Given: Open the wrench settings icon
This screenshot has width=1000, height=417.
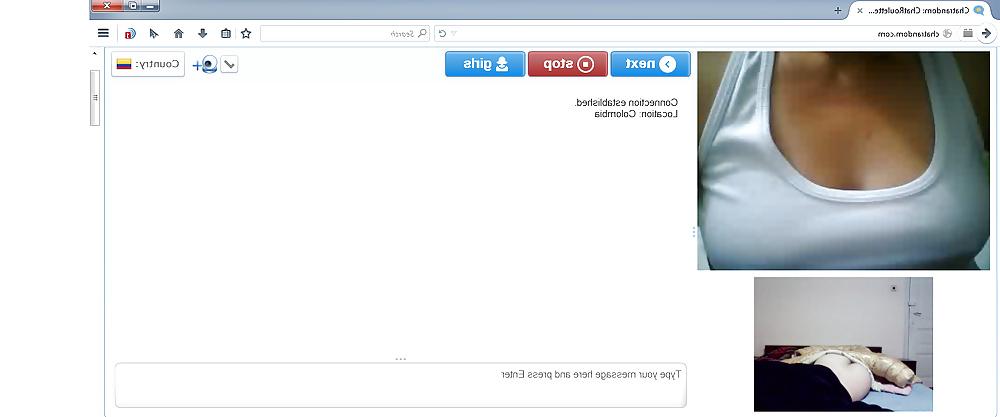Looking at the screenshot, I should point(229,64).
